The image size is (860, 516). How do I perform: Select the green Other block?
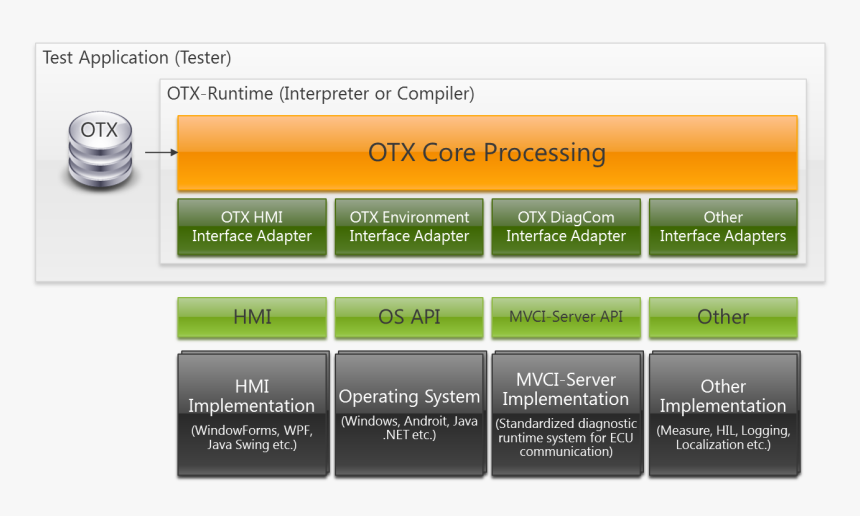tap(723, 317)
